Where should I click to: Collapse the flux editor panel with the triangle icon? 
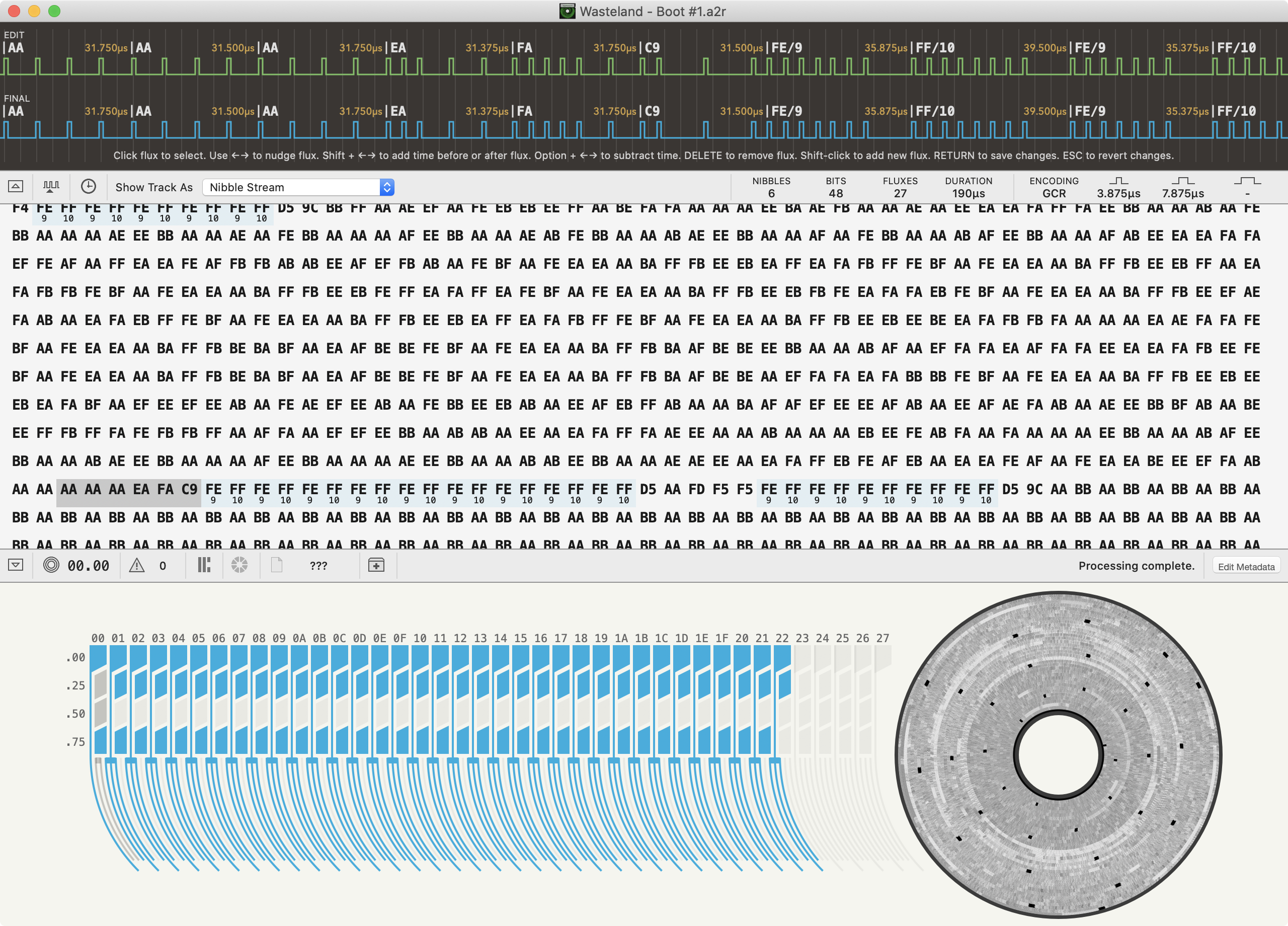16,186
